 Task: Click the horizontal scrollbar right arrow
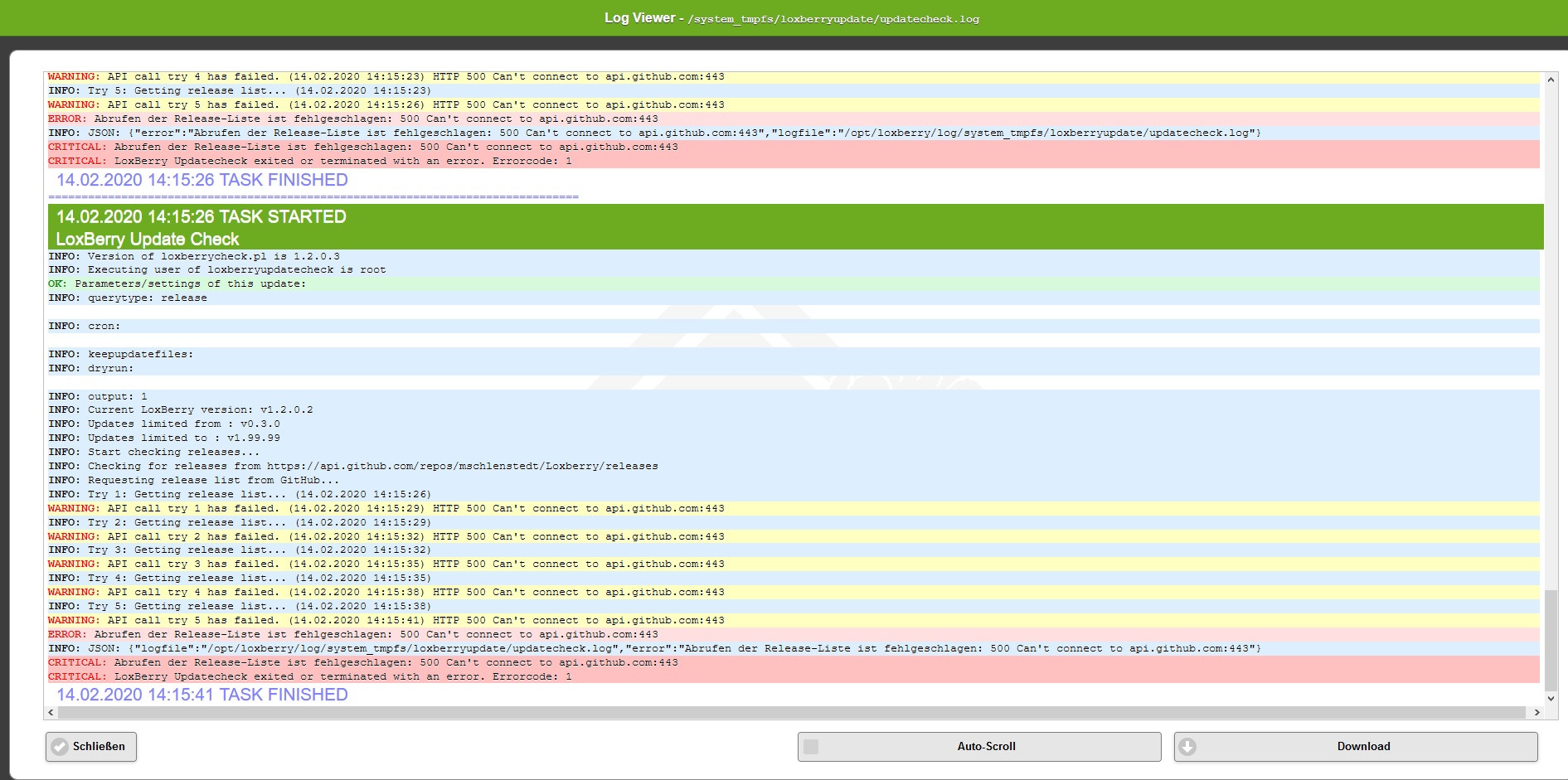tap(1536, 712)
